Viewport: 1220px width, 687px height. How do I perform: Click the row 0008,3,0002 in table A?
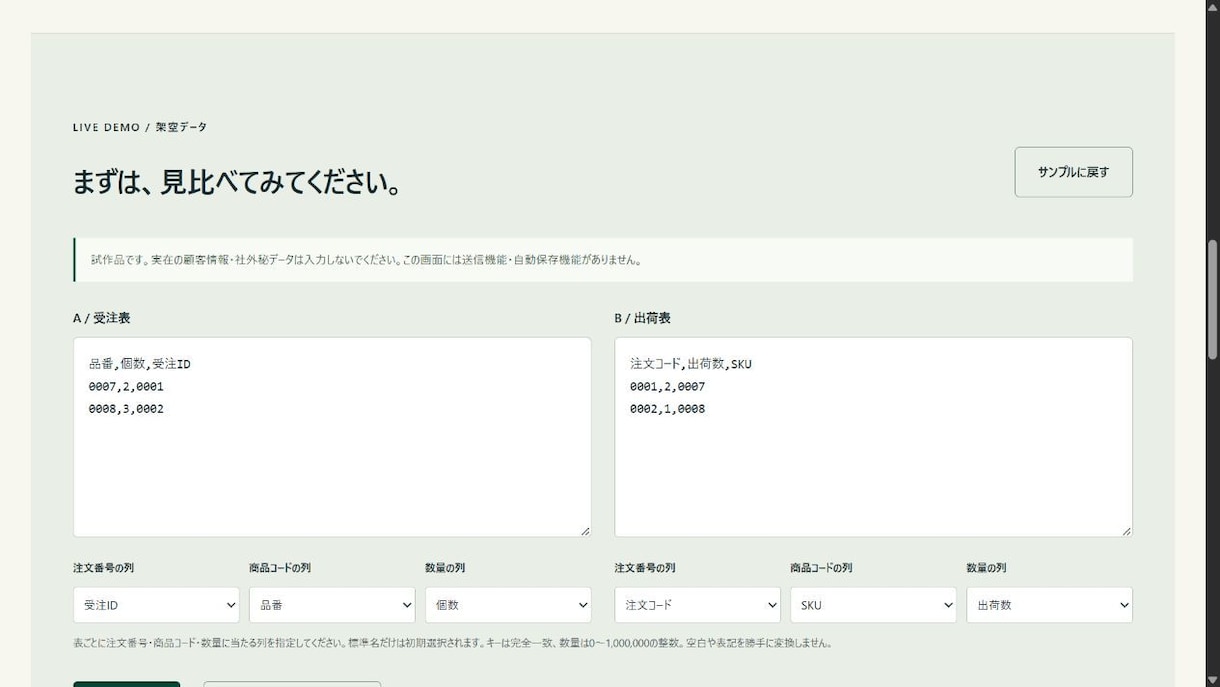[x=126, y=409]
